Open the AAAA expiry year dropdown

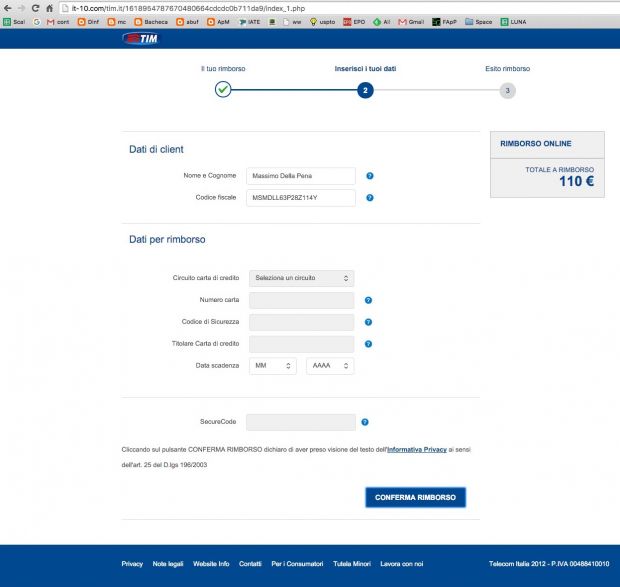(330, 366)
